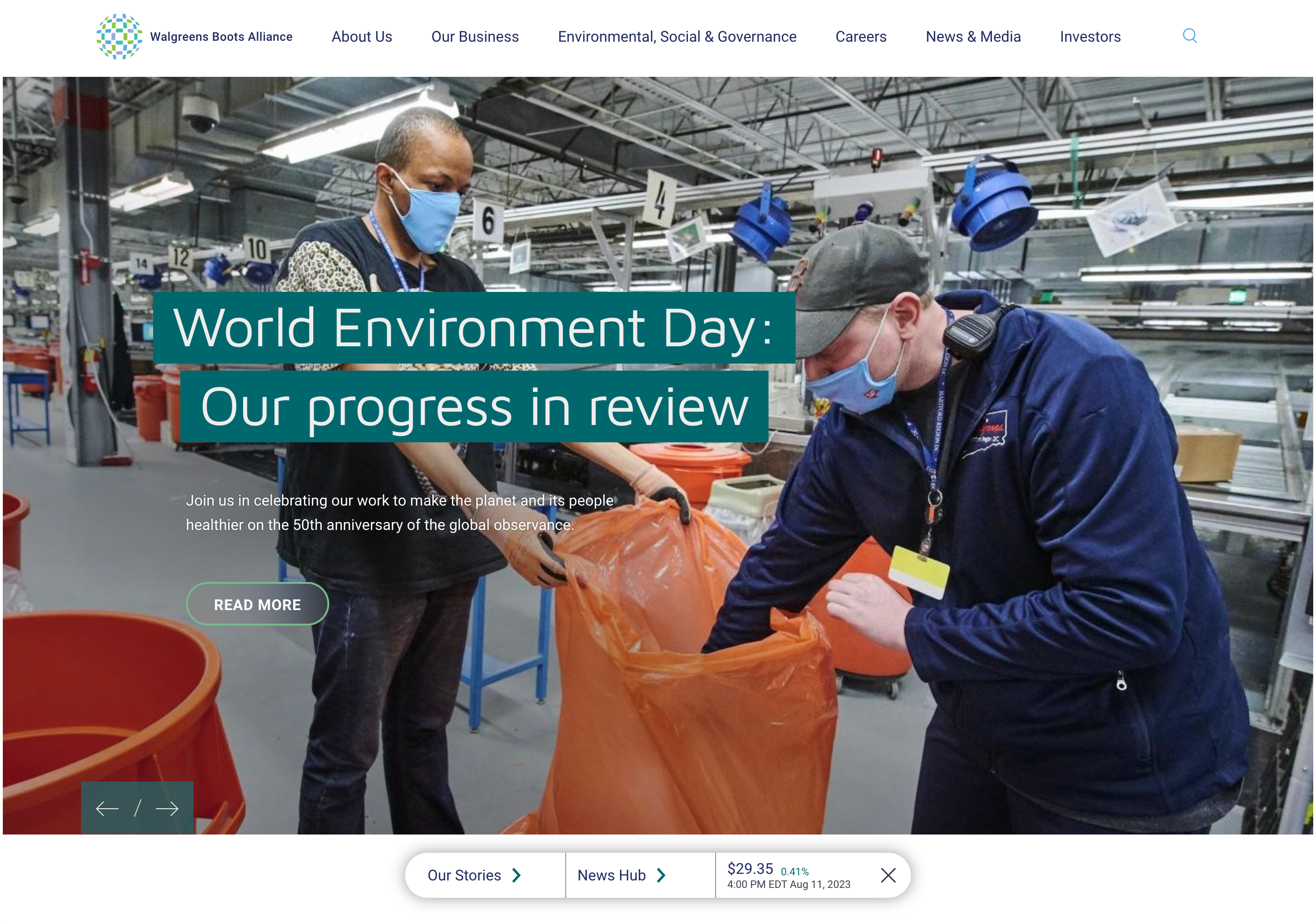
Task: Click the Walgreens Boots Alliance wordmark text
Action: tap(221, 37)
